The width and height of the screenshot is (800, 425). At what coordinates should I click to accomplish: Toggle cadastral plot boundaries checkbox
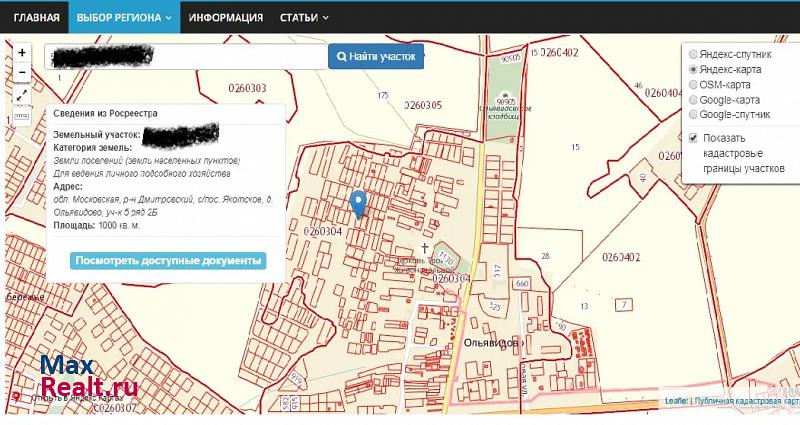pos(692,137)
